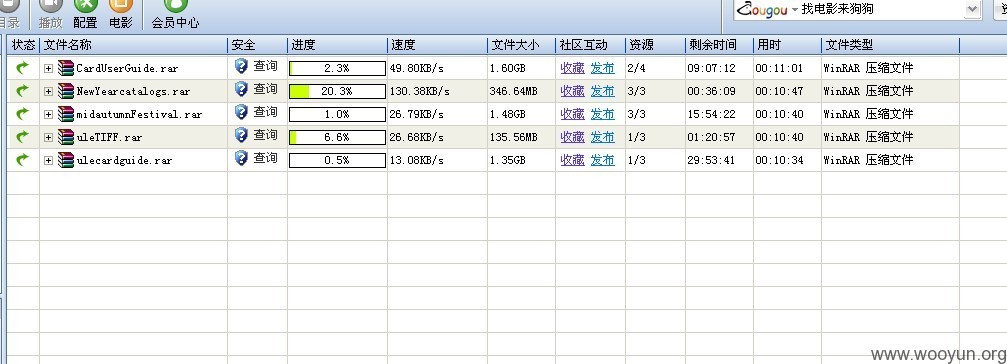Click 收藏 link for ulecardguide.rar
This screenshot has height=364, width=1007.
coord(572,160)
